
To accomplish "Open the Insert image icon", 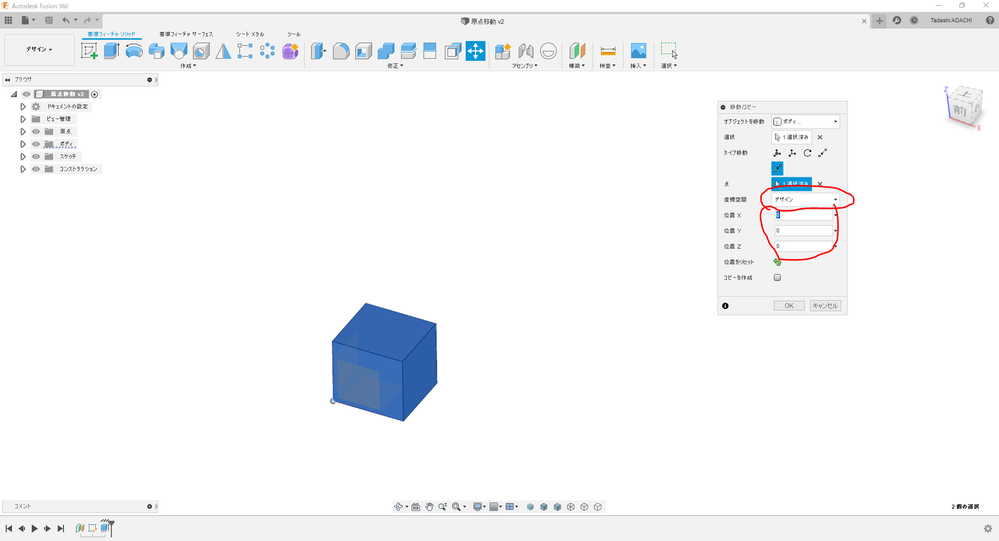I will 638,51.
